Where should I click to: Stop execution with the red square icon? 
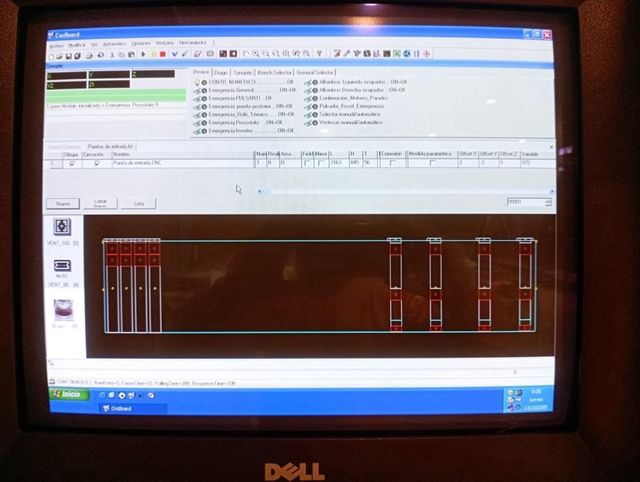[x=163, y=54]
